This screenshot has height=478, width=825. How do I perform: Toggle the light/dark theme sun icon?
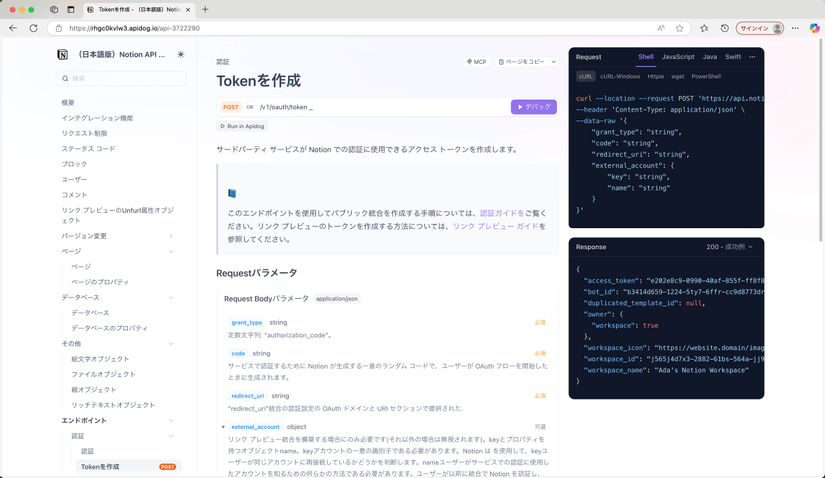pyautogui.click(x=180, y=55)
